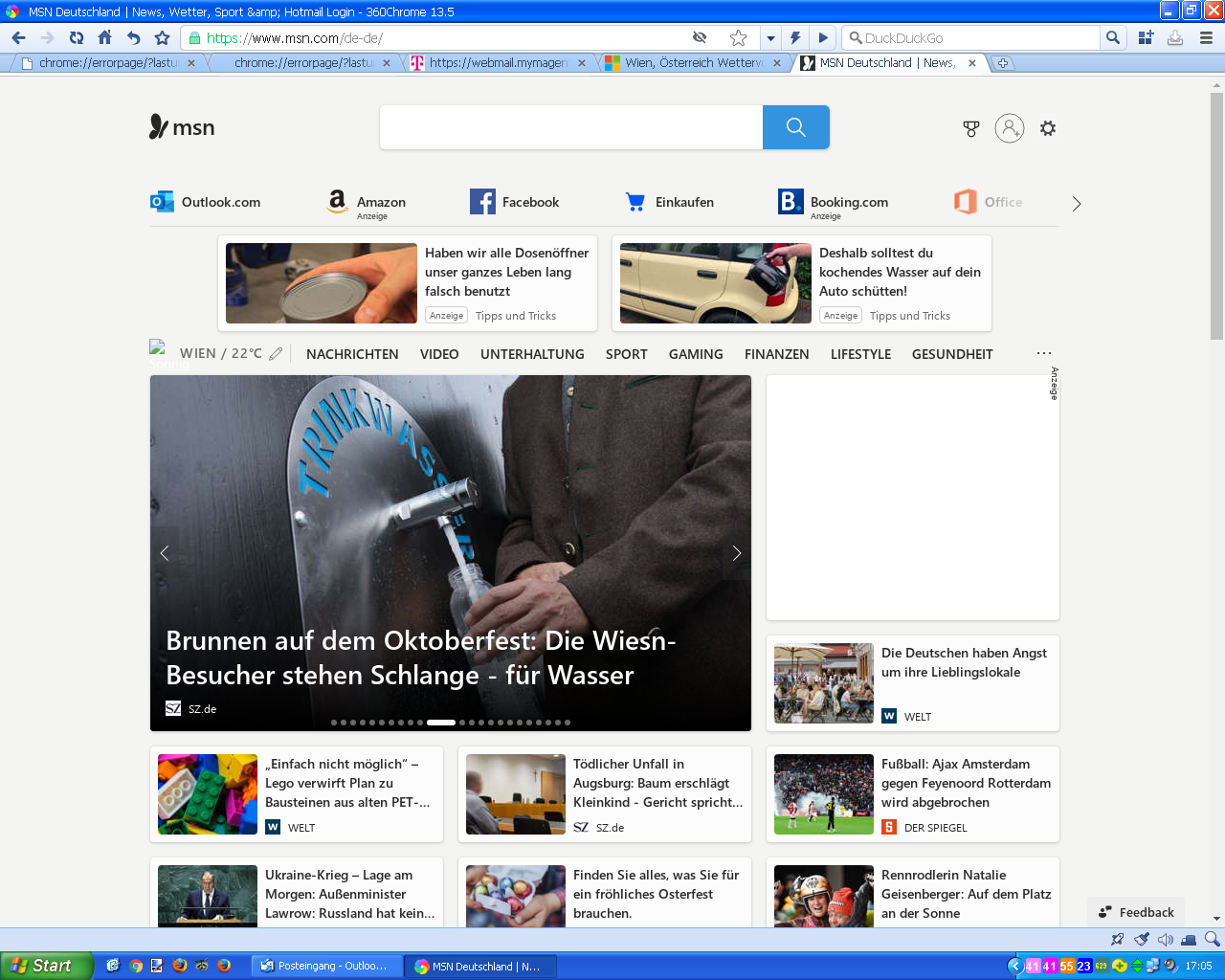
Task: Click the msn logo
Action: click(182, 127)
